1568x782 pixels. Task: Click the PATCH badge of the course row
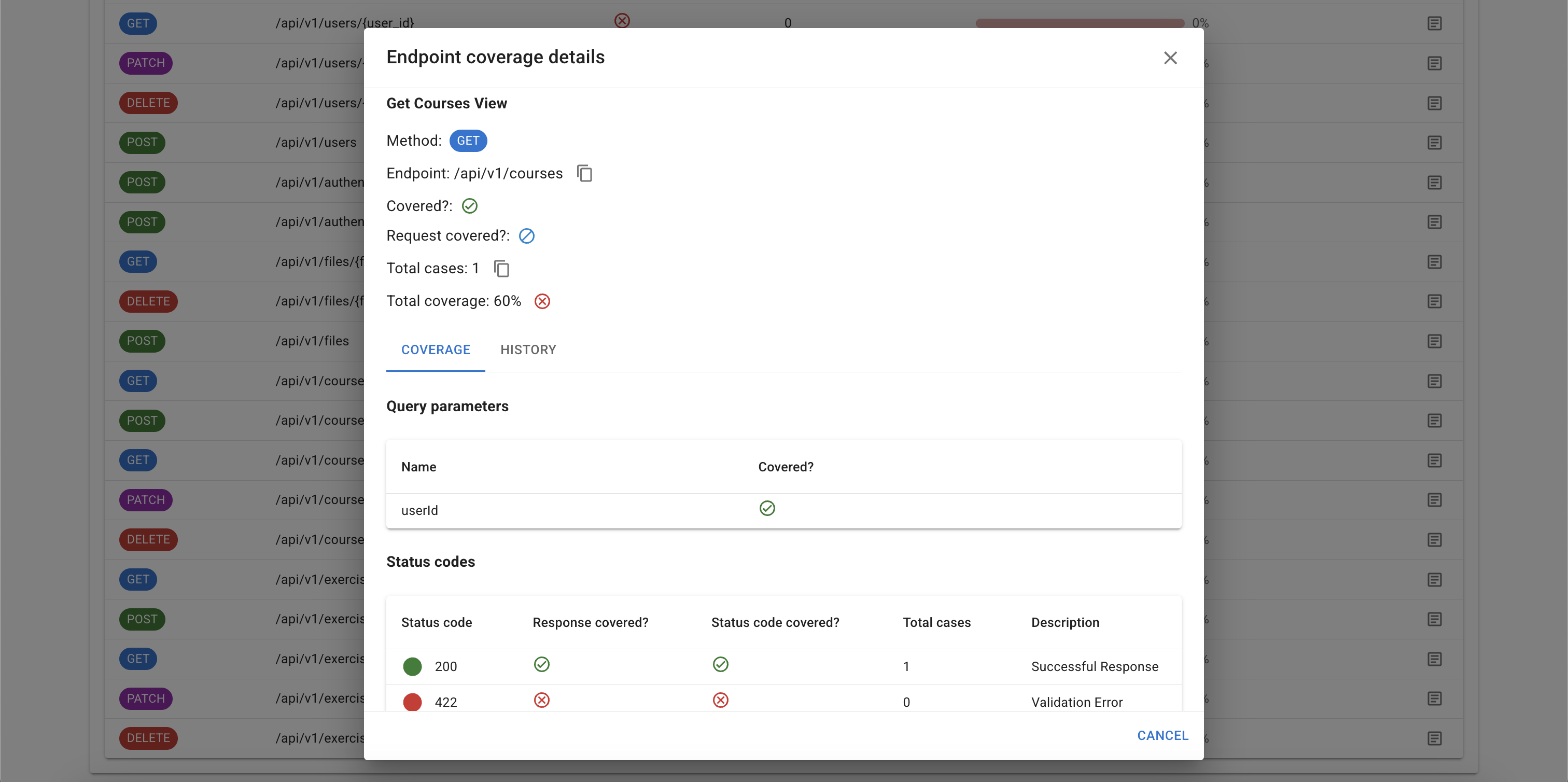pos(146,499)
